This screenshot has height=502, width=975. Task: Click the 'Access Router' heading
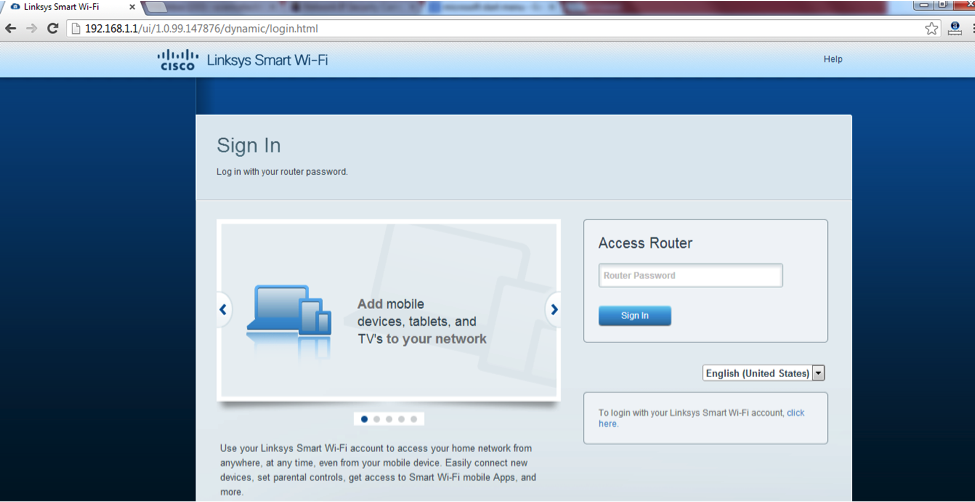[645, 243]
